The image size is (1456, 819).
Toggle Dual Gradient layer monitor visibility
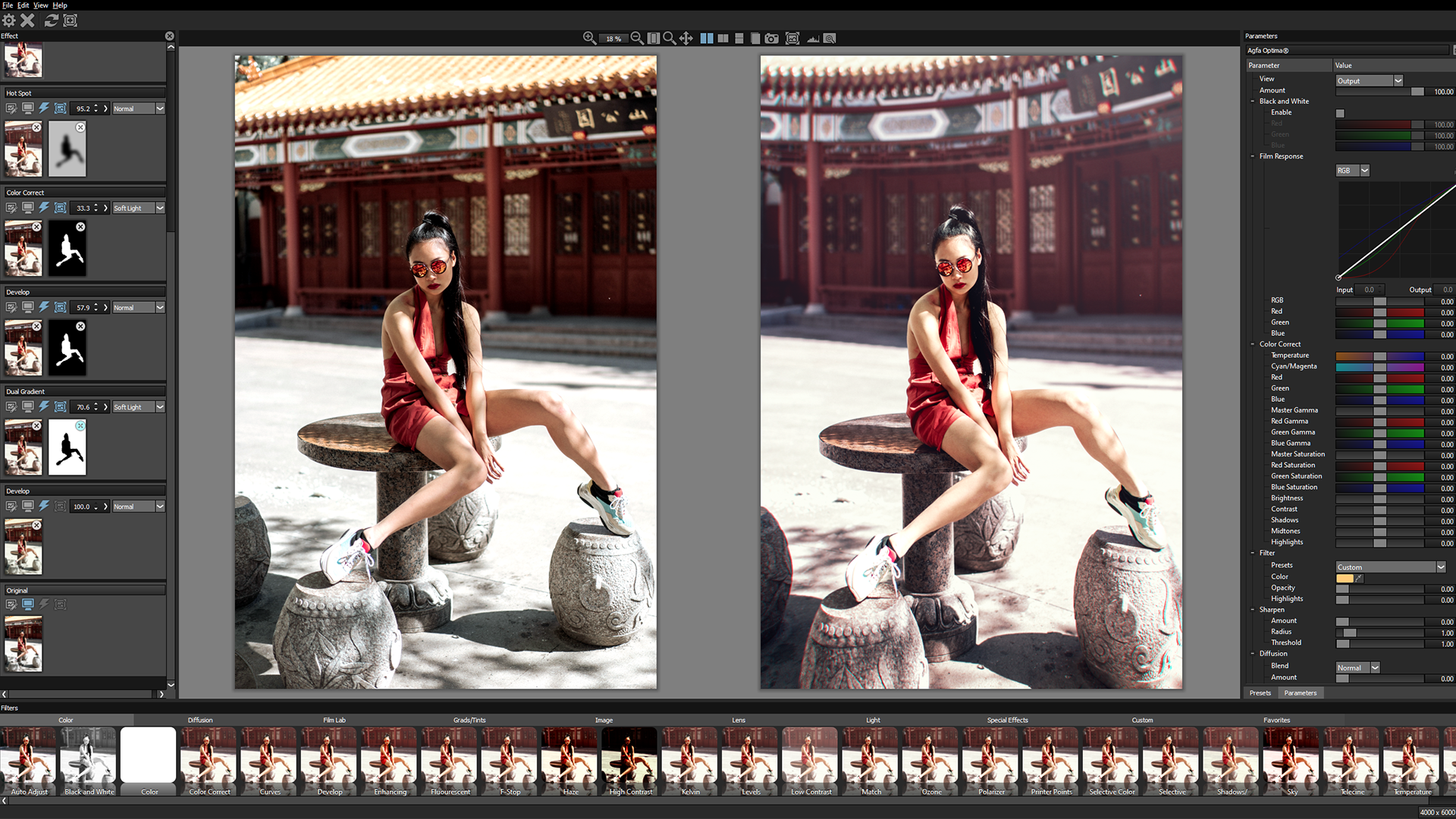[28, 406]
